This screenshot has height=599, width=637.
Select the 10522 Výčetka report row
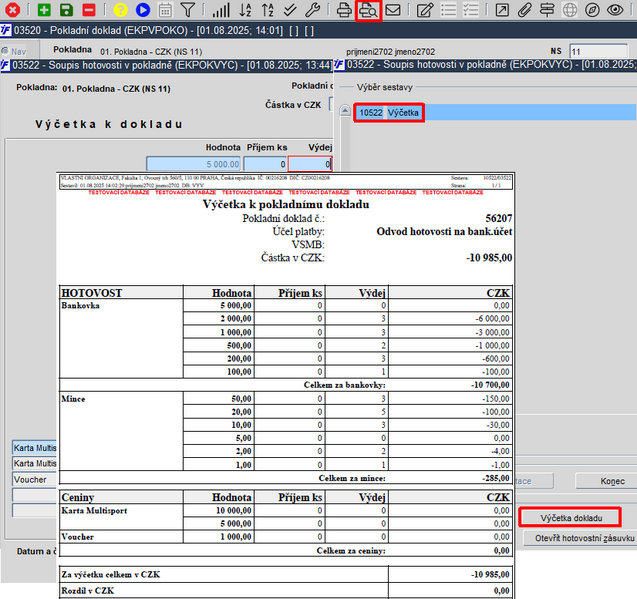[x=390, y=113]
